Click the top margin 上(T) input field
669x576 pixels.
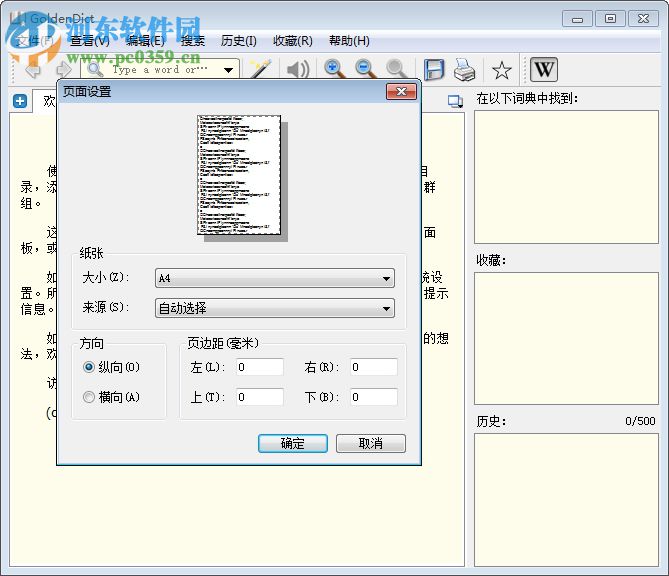coord(259,397)
